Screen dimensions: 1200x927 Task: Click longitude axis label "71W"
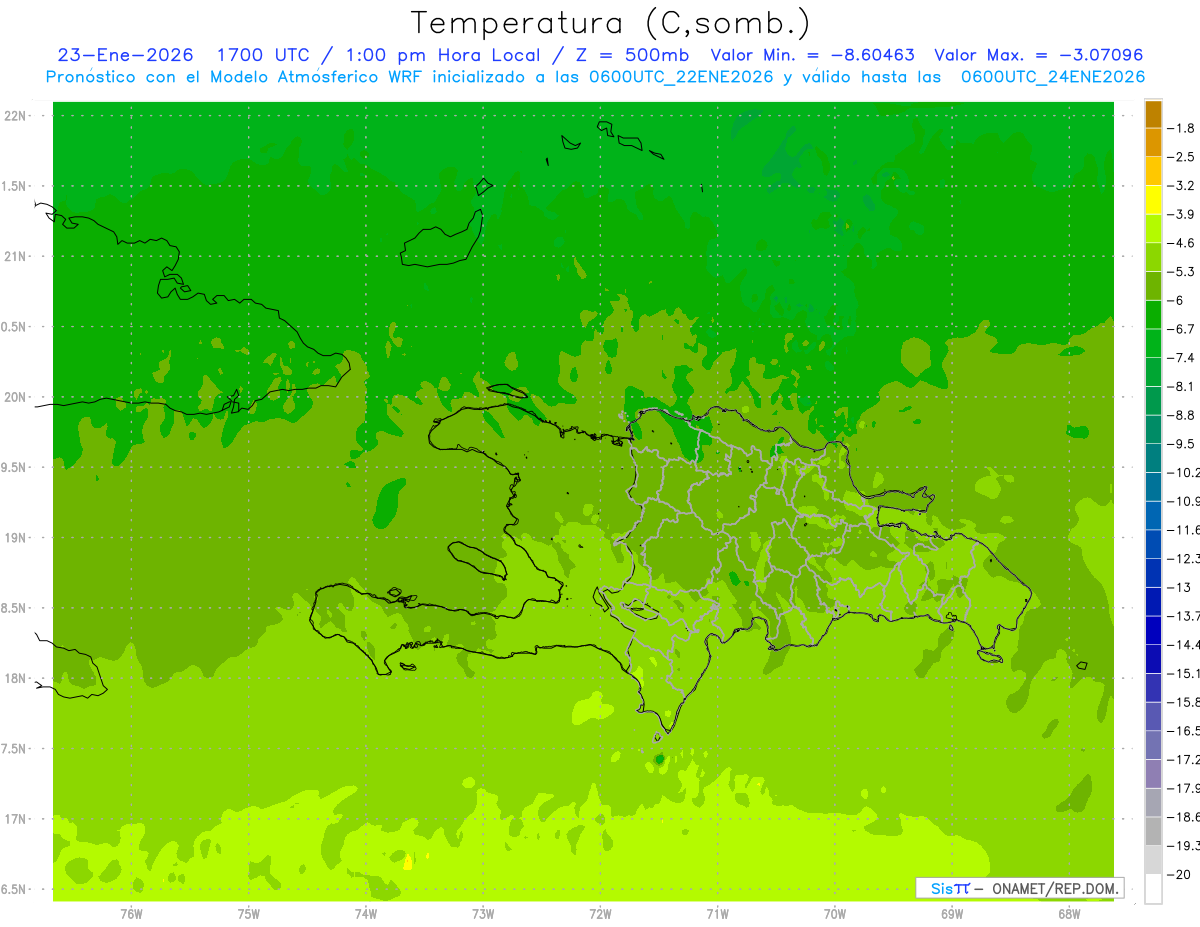tap(717, 914)
